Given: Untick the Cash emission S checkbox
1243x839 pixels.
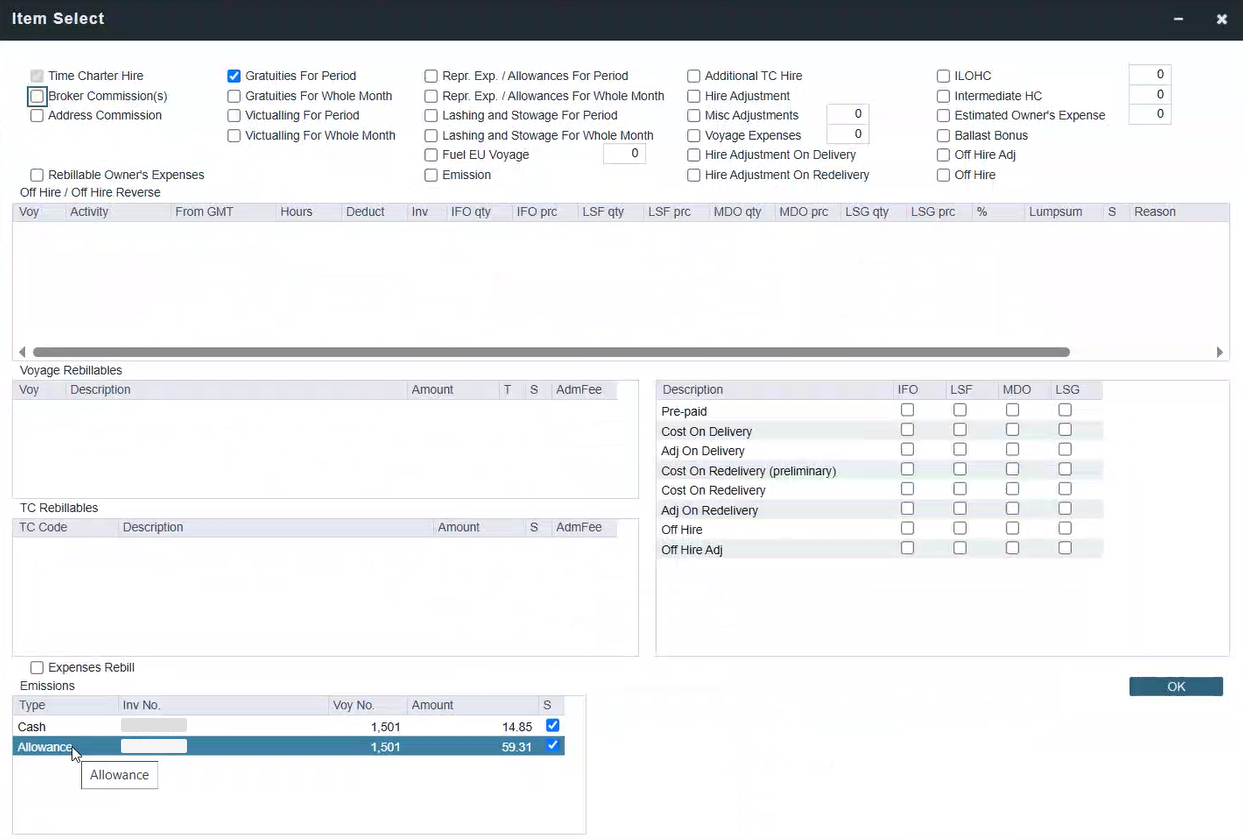Looking at the screenshot, I should click(x=553, y=726).
